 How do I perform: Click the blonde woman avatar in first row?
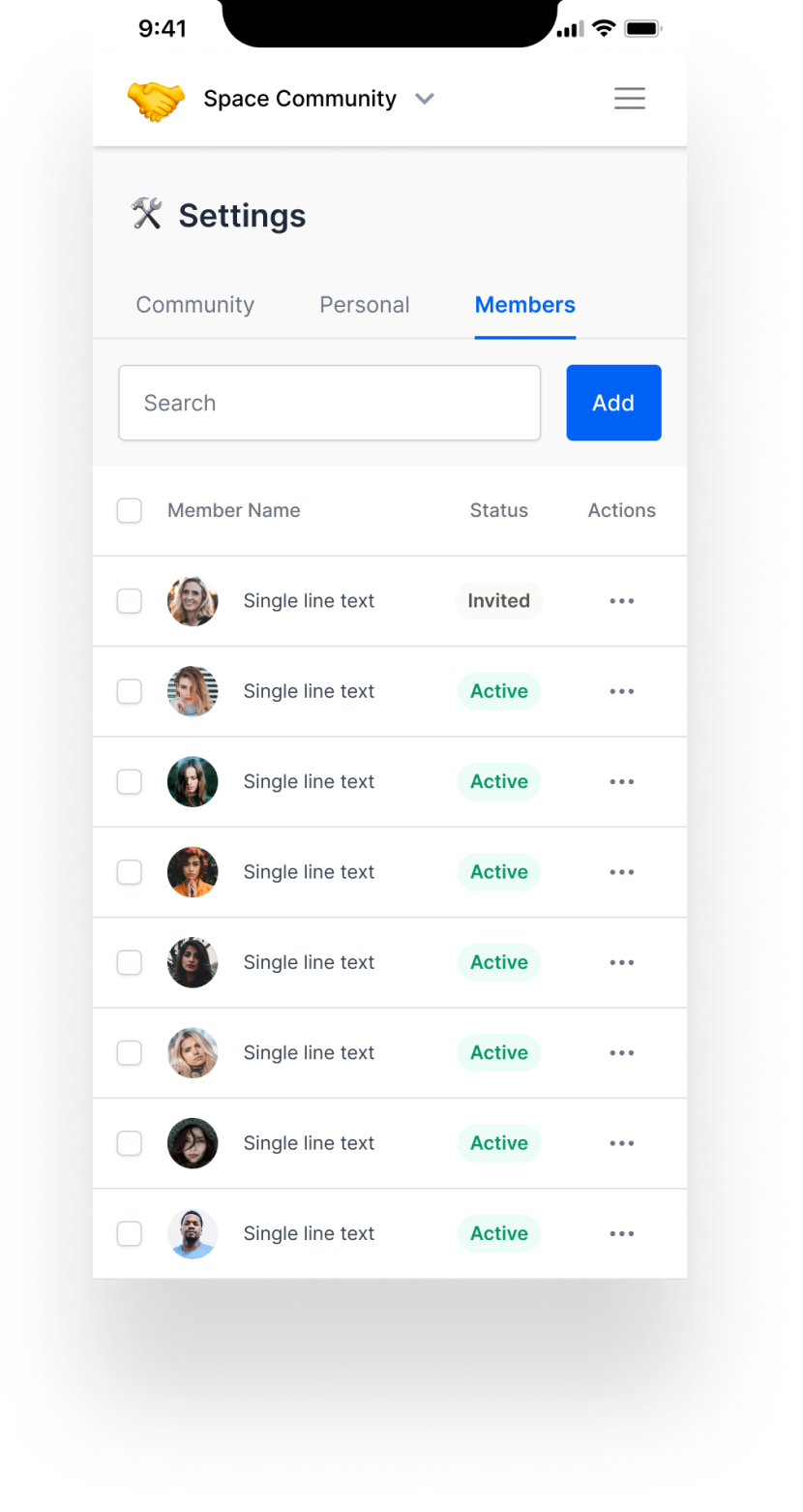[x=193, y=601]
